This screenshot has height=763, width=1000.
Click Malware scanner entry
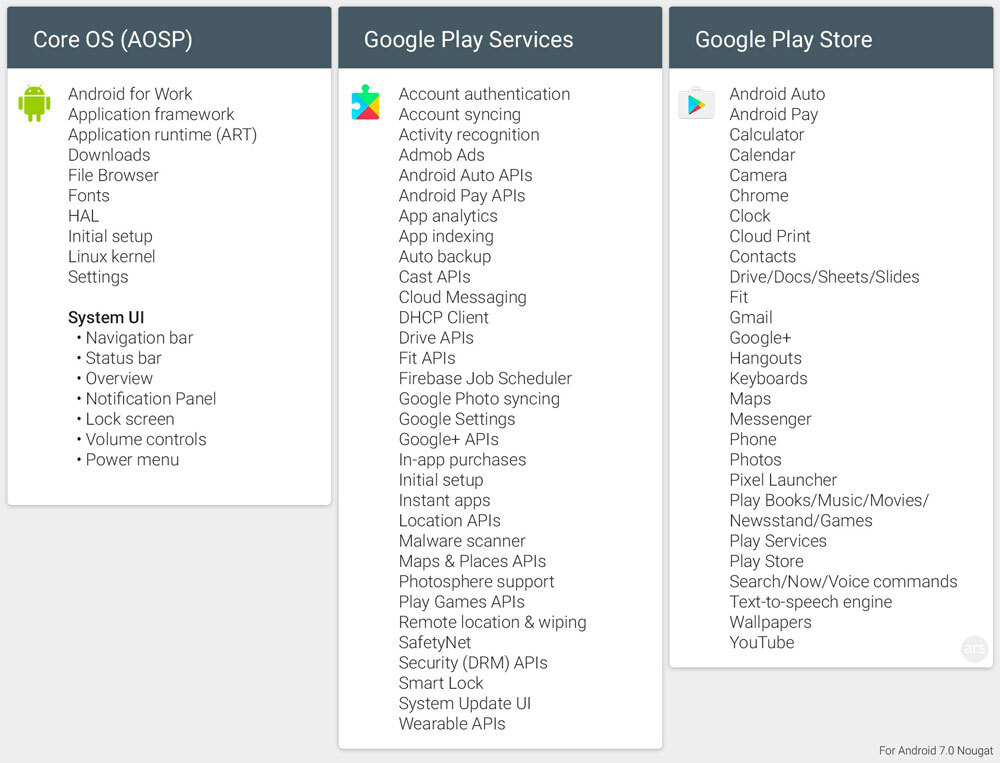[x=462, y=541]
